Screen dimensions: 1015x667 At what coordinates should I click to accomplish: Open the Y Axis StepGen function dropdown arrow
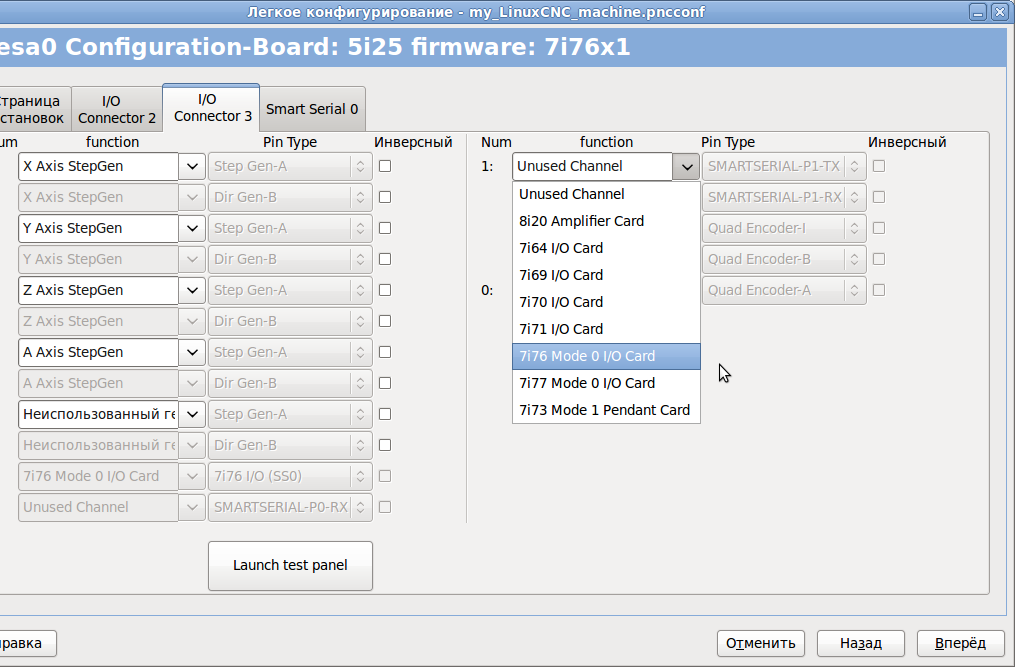pos(192,229)
